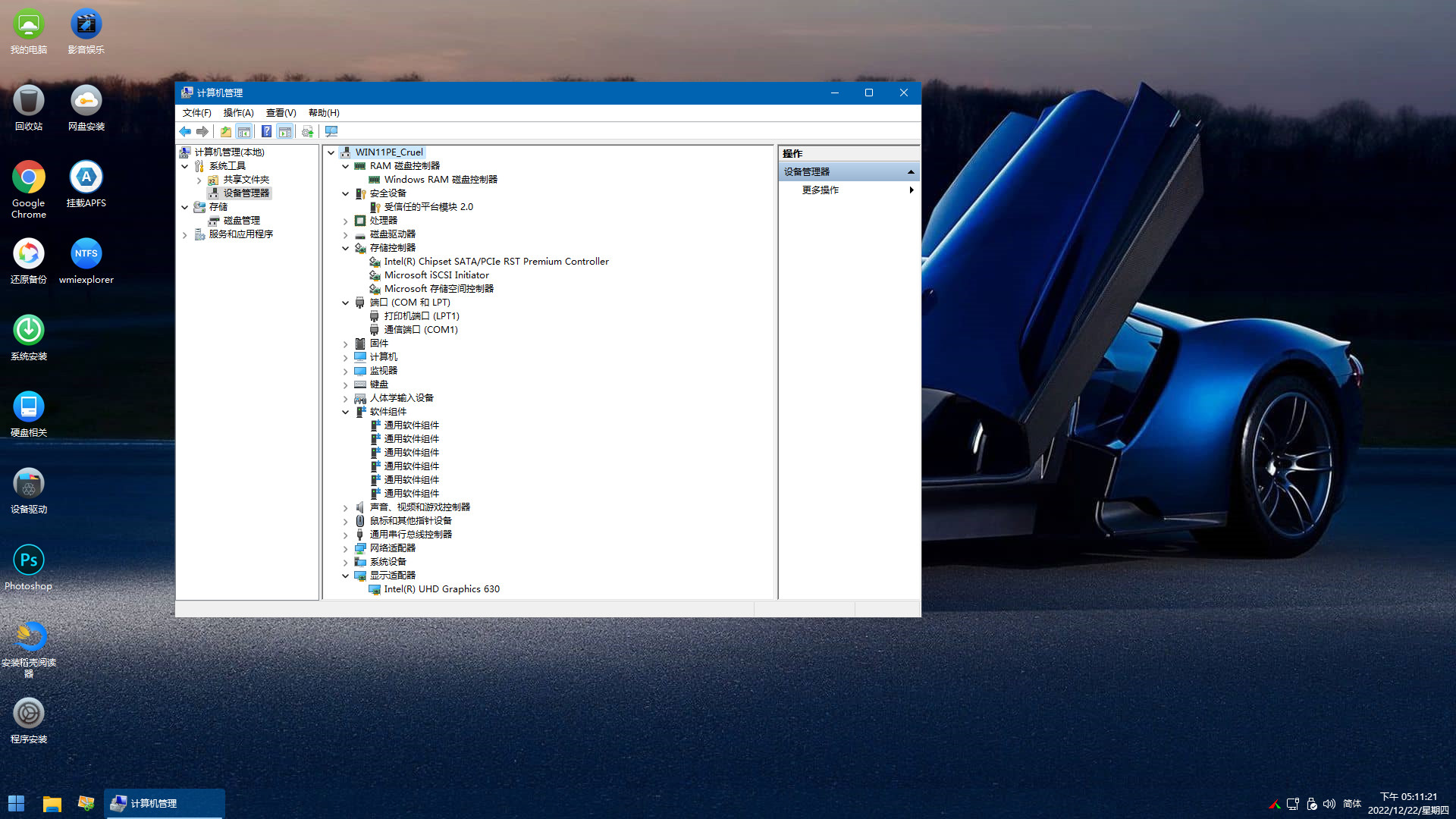Collapse the 存储 tree node
The height and width of the screenshot is (819, 1456).
[x=184, y=207]
